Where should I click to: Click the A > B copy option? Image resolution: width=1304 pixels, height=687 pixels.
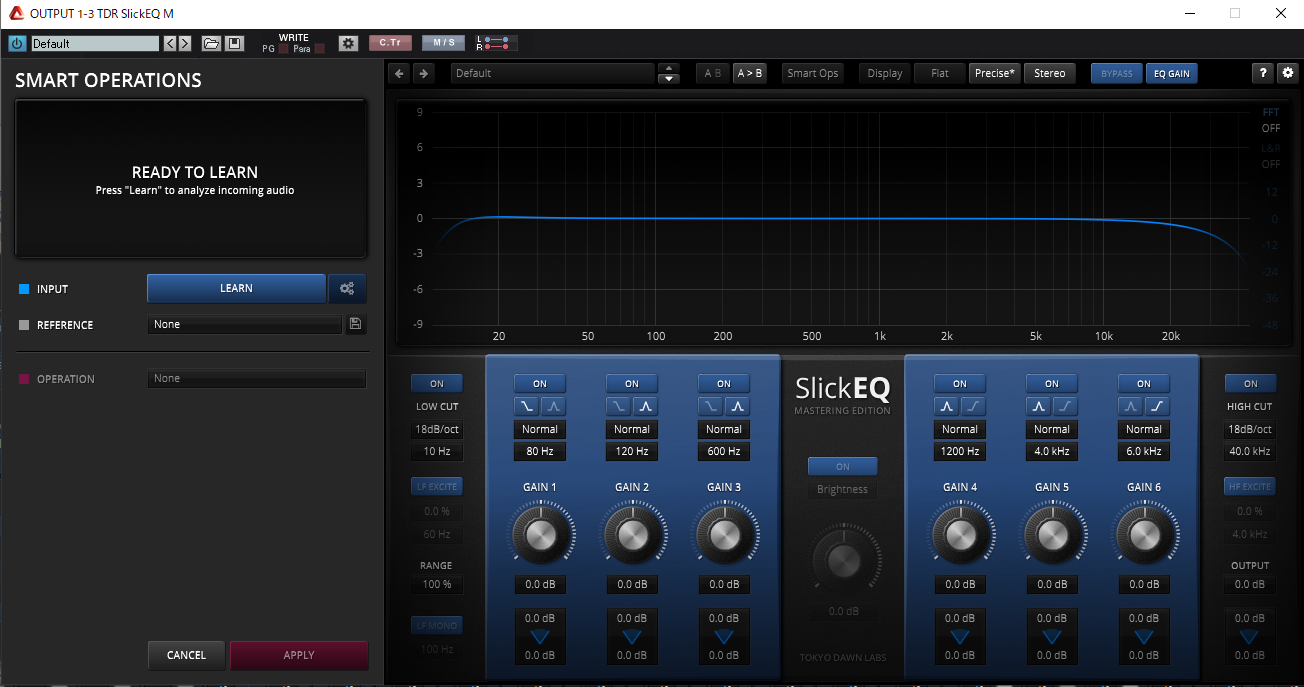click(749, 73)
